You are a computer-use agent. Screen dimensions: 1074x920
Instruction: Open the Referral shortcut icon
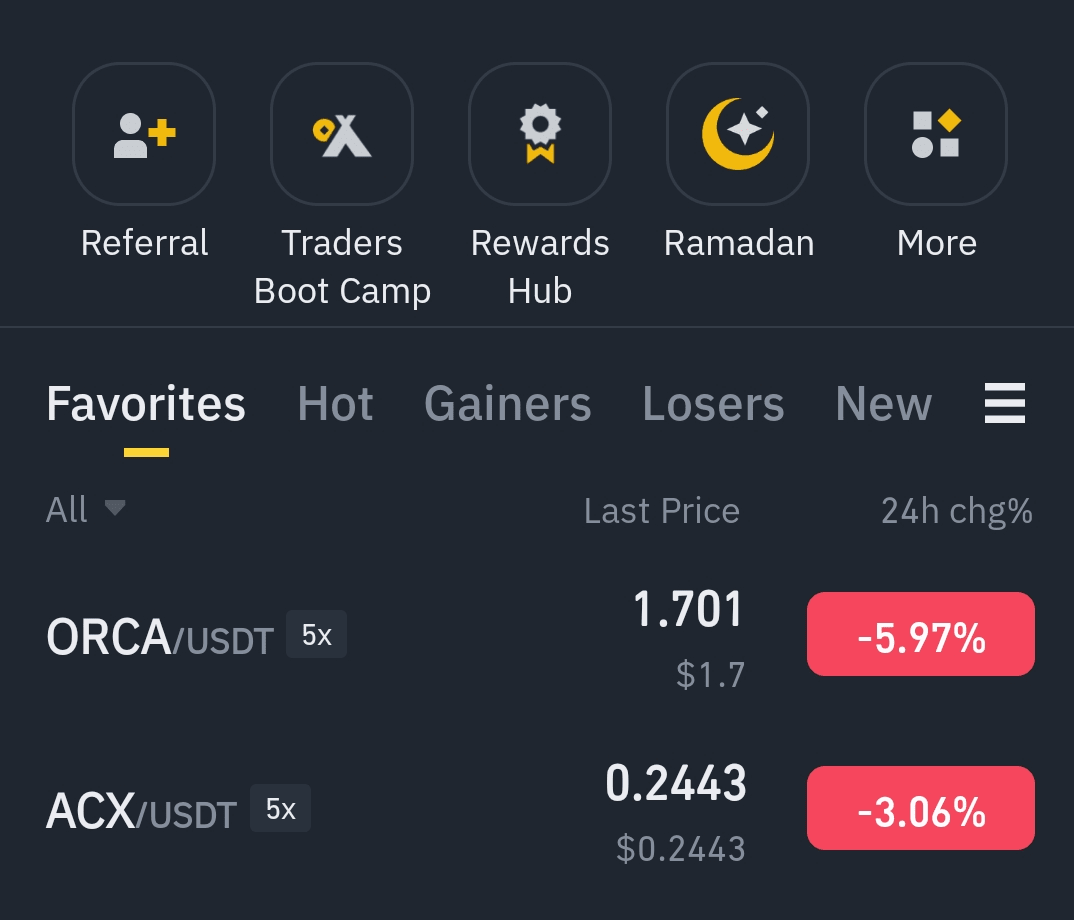tap(144, 135)
